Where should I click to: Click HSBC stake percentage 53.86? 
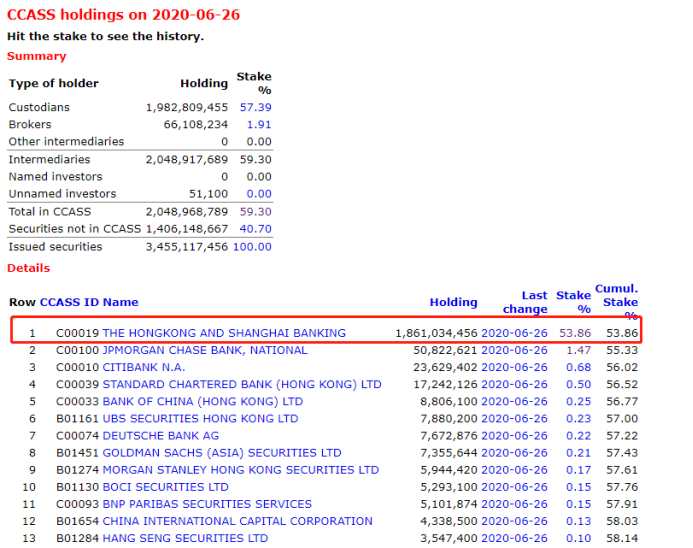click(x=573, y=333)
